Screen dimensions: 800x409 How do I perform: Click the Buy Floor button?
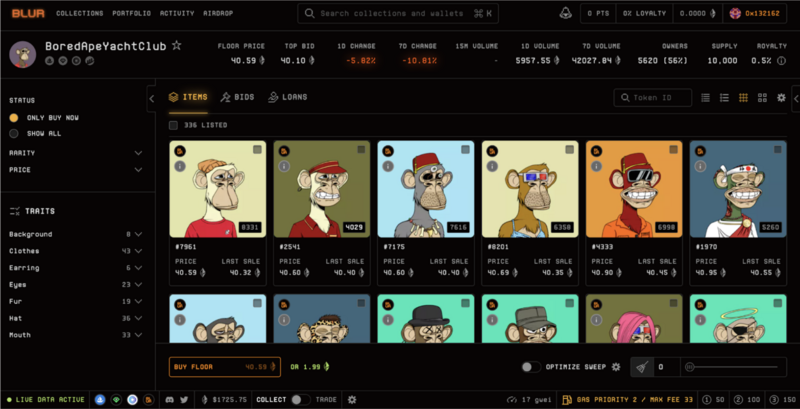pyautogui.click(x=223, y=367)
